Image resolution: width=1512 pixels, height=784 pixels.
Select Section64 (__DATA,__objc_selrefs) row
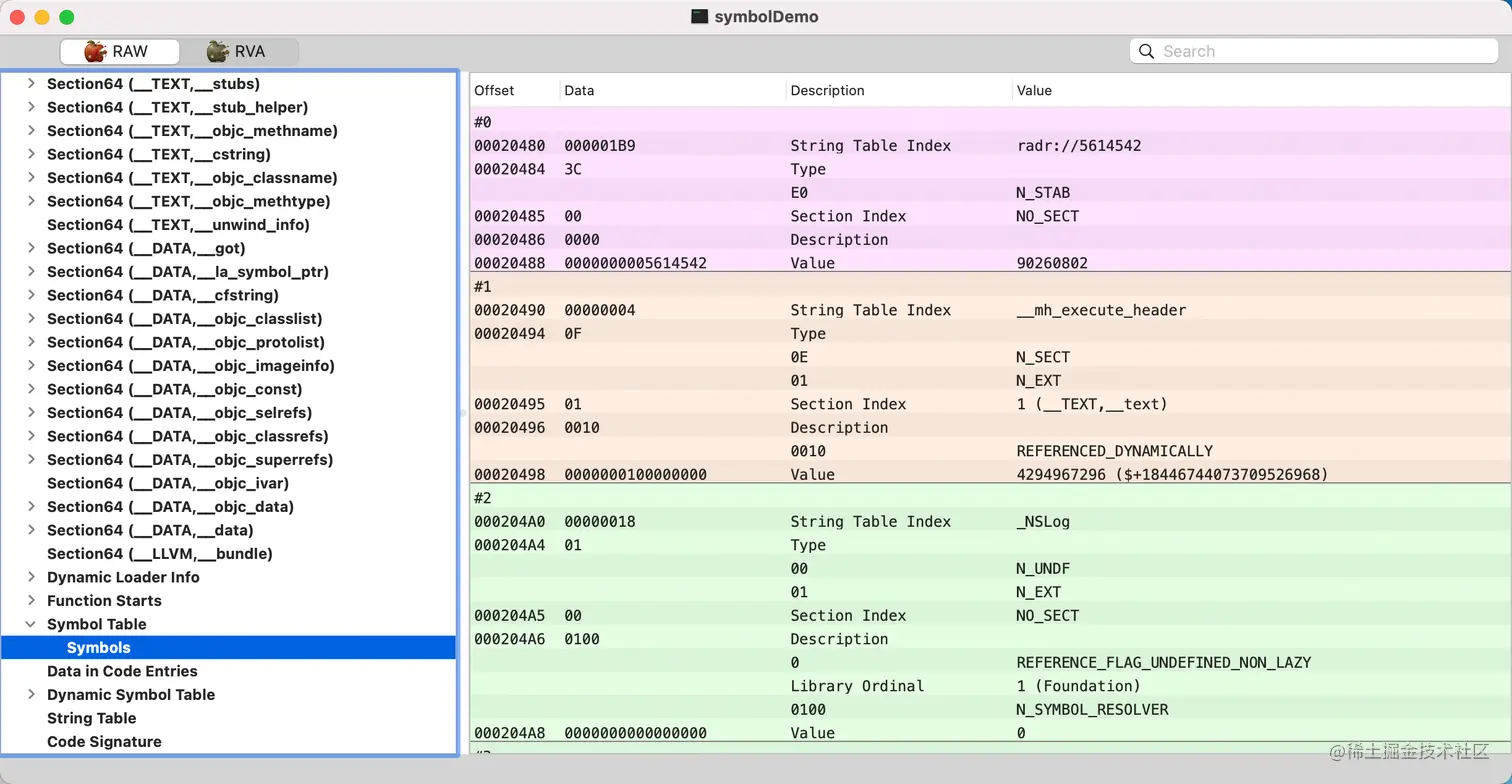228,413
